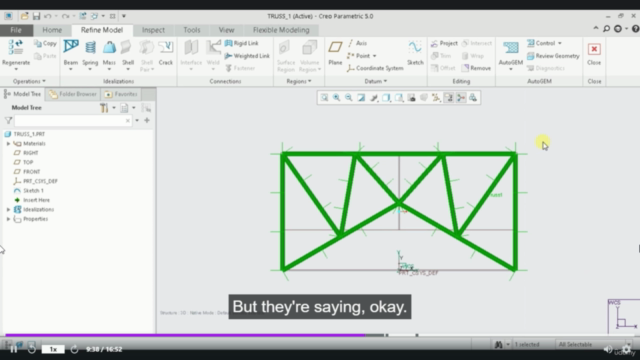Select the Insert Here marker

point(32,200)
